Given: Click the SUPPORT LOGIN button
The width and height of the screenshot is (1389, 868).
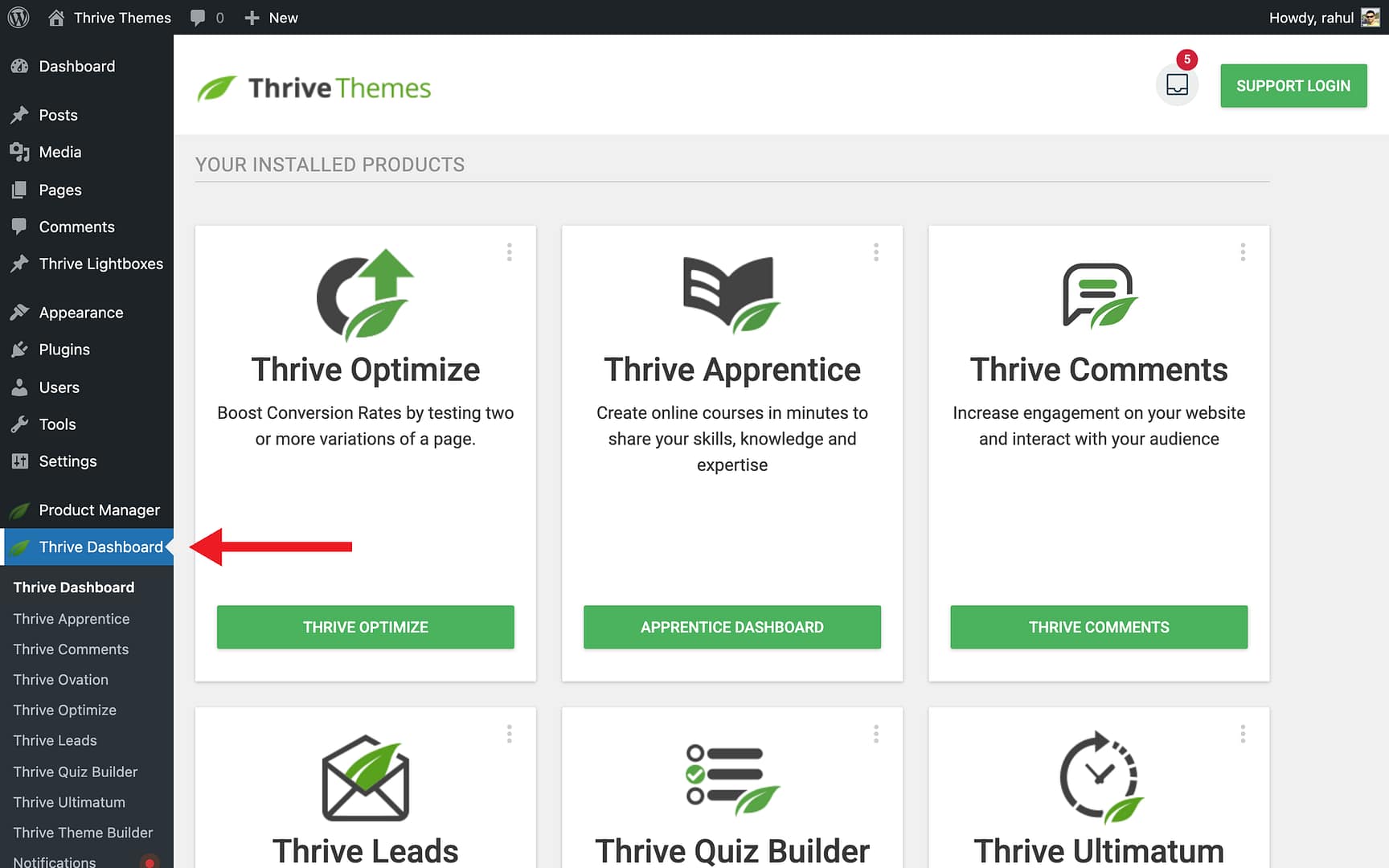Looking at the screenshot, I should 1293,85.
